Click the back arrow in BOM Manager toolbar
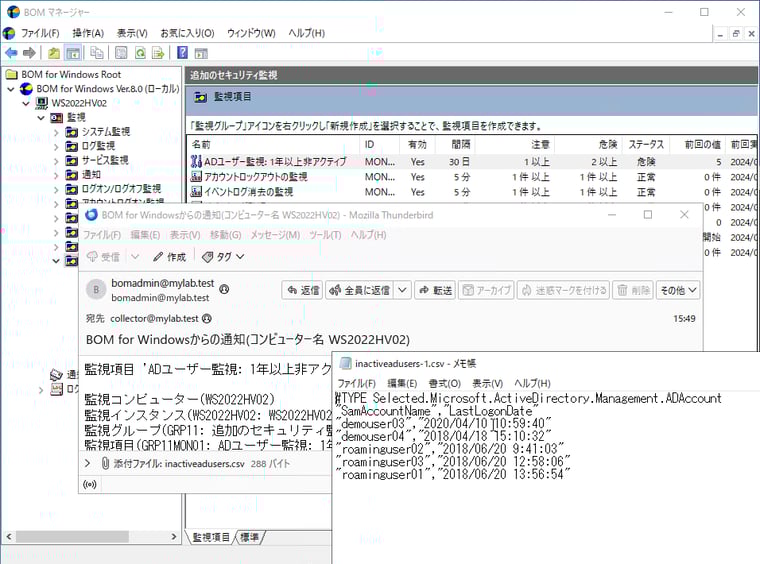 pyautogui.click(x=11, y=53)
